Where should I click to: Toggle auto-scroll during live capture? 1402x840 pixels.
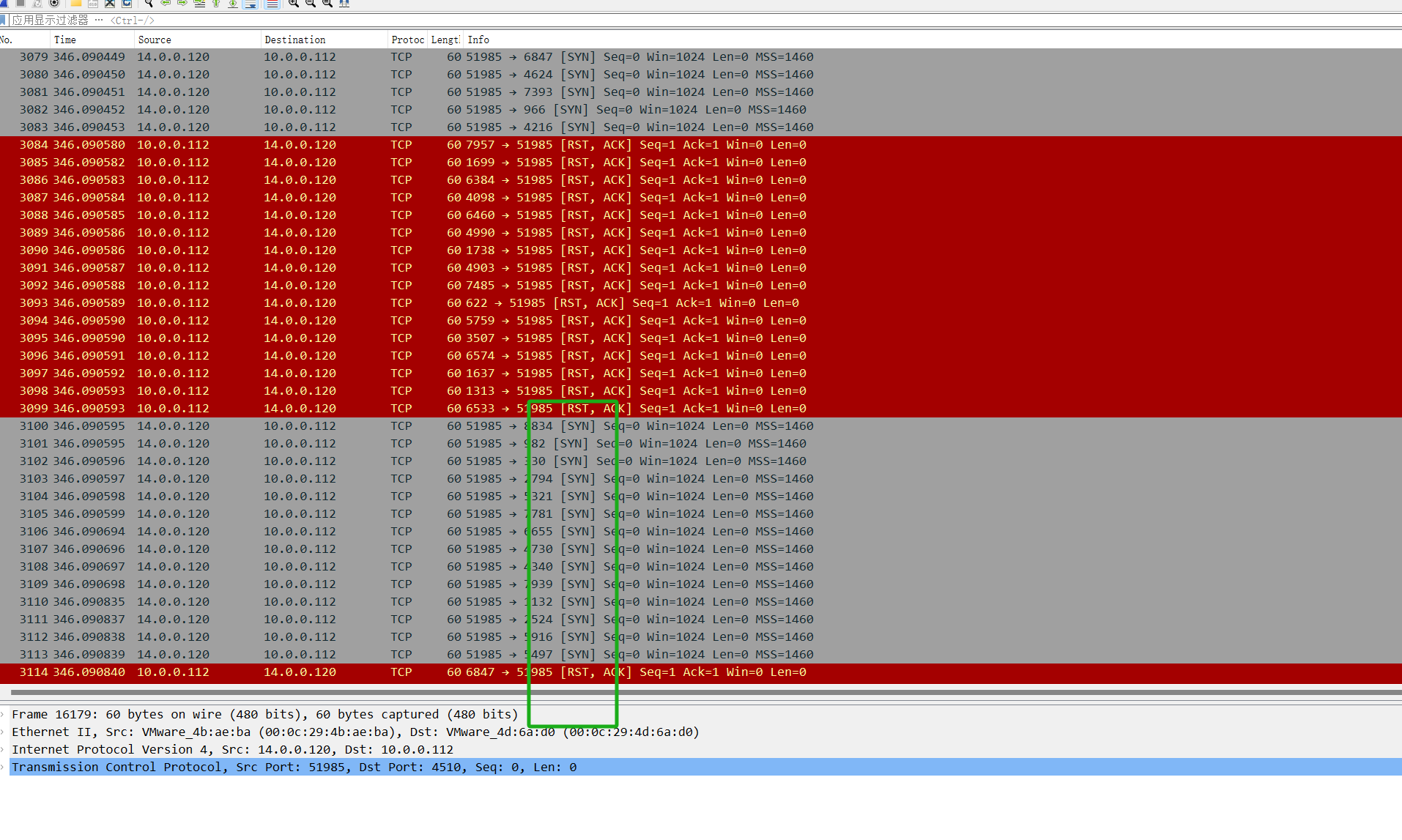(250, 4)
